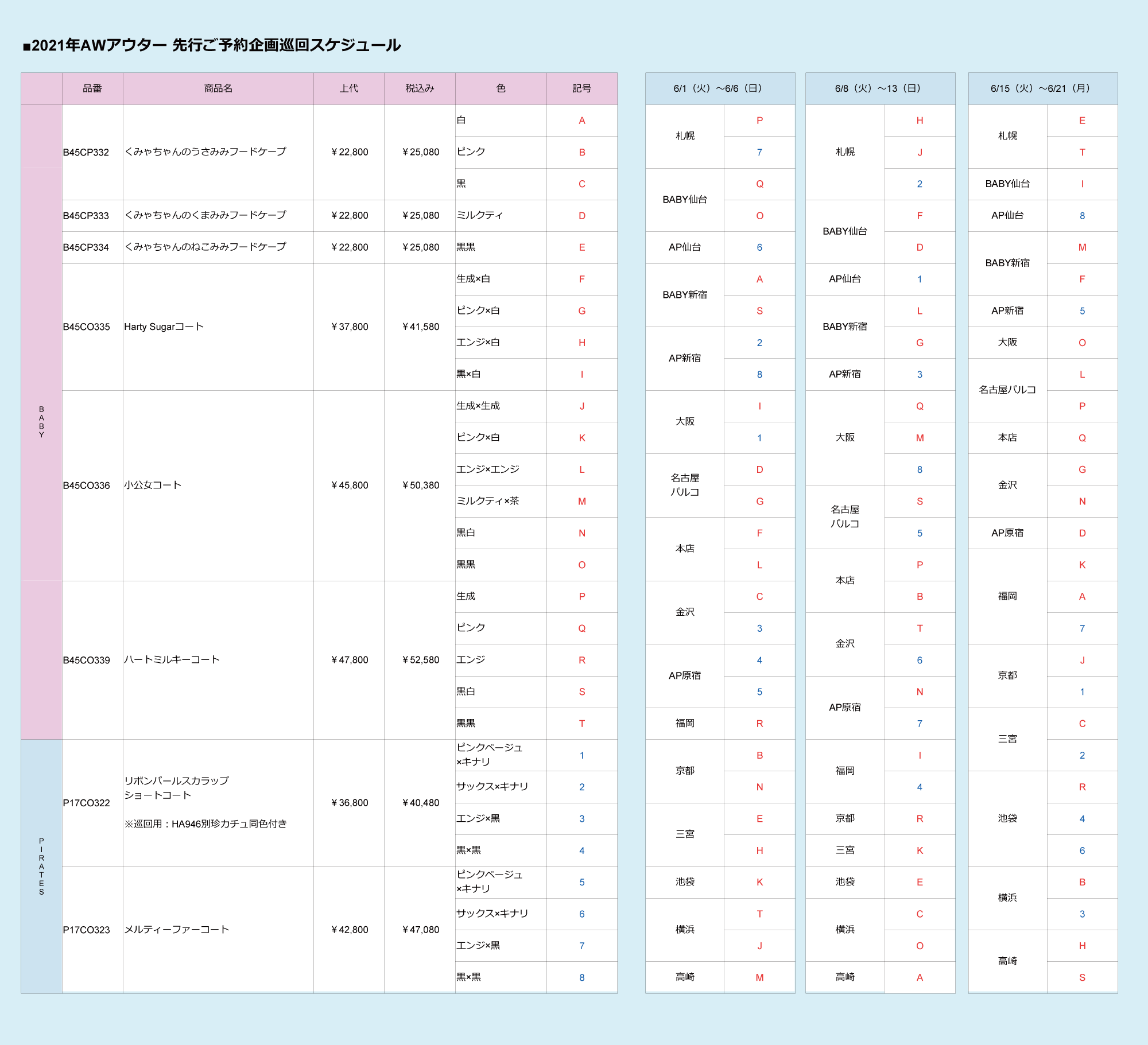Click '高崎' in the 6/15 schedule

(1007, 961)
